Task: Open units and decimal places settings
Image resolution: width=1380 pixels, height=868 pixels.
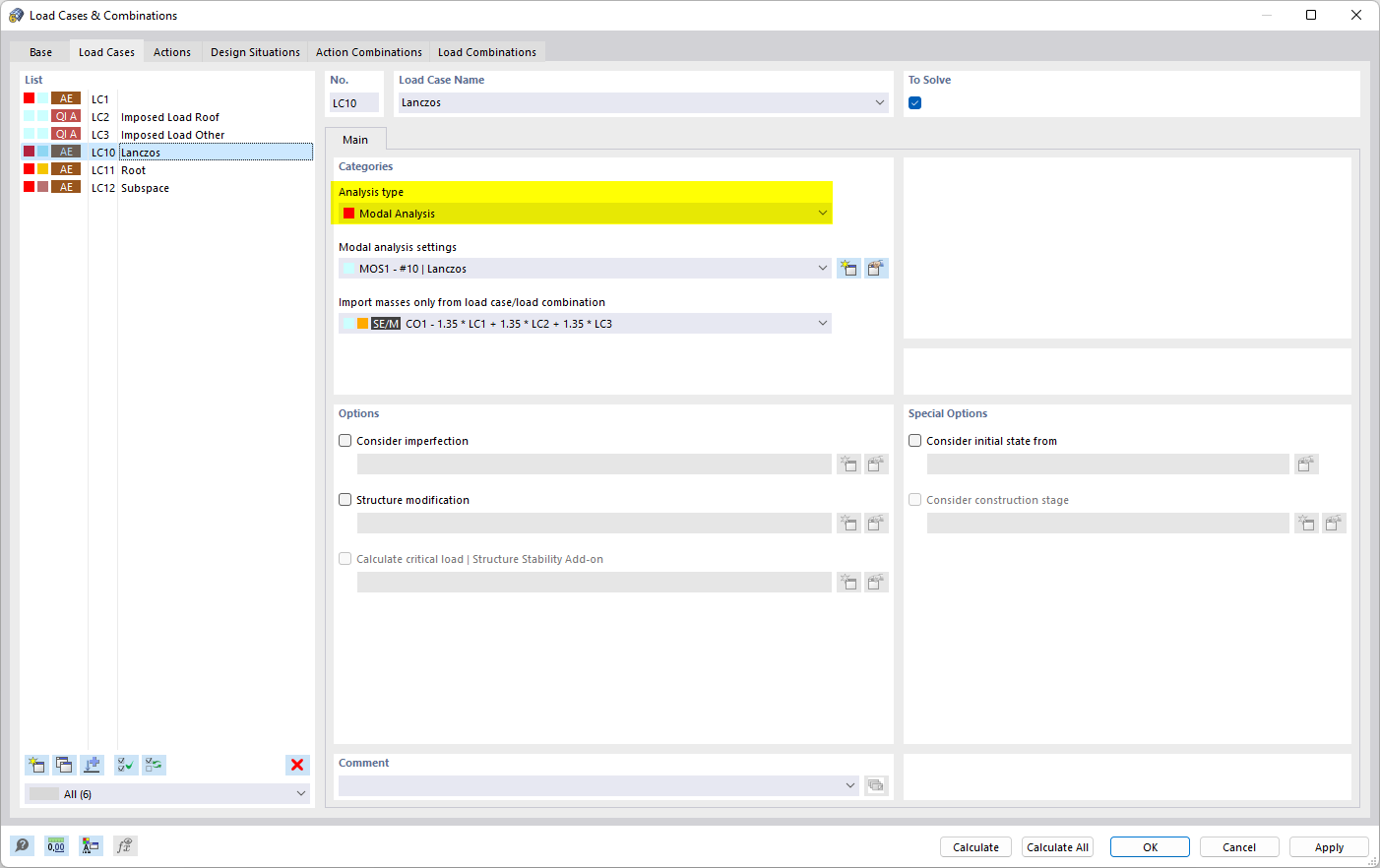Action: click(x=56, y=845)
